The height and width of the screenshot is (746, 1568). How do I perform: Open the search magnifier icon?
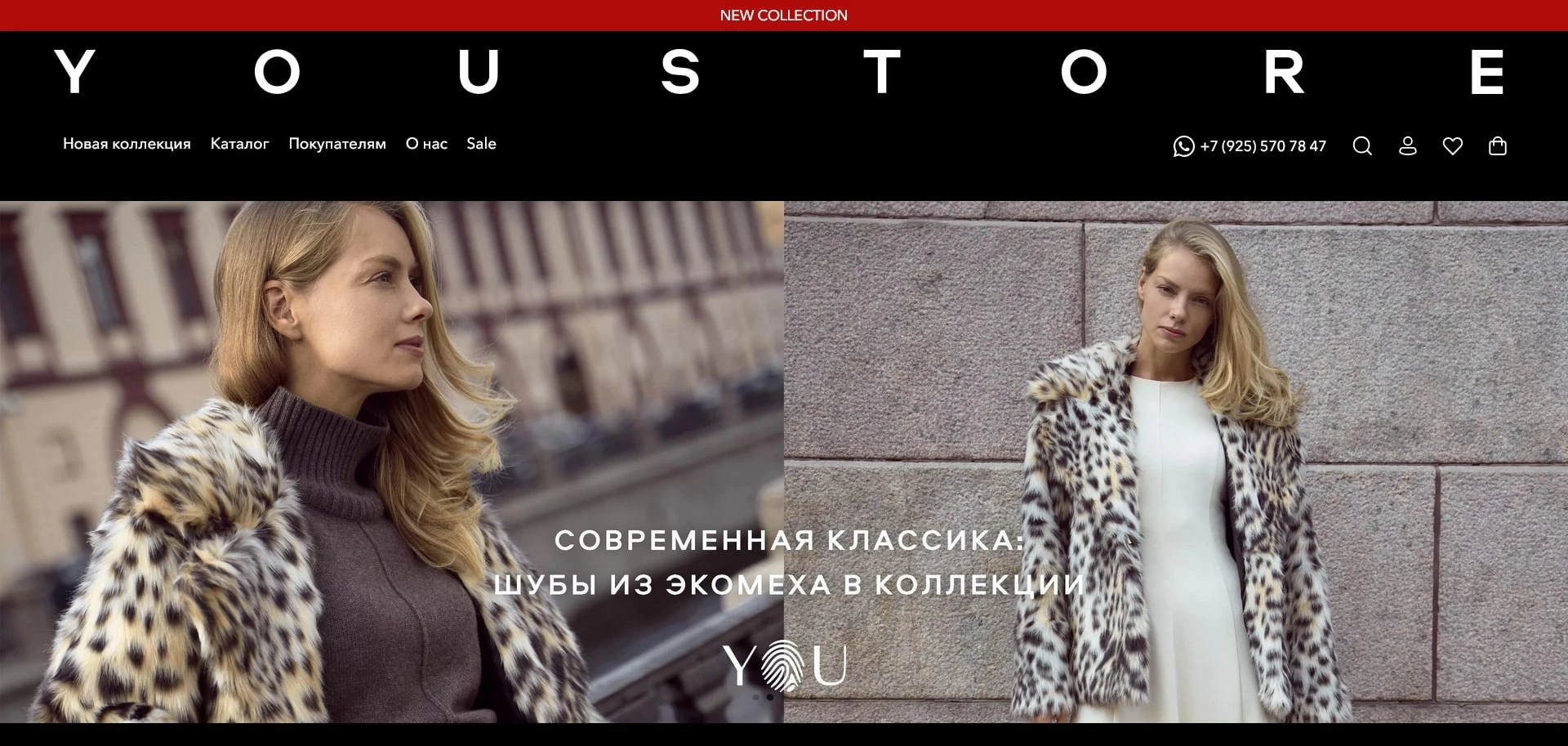(1362, 146)
